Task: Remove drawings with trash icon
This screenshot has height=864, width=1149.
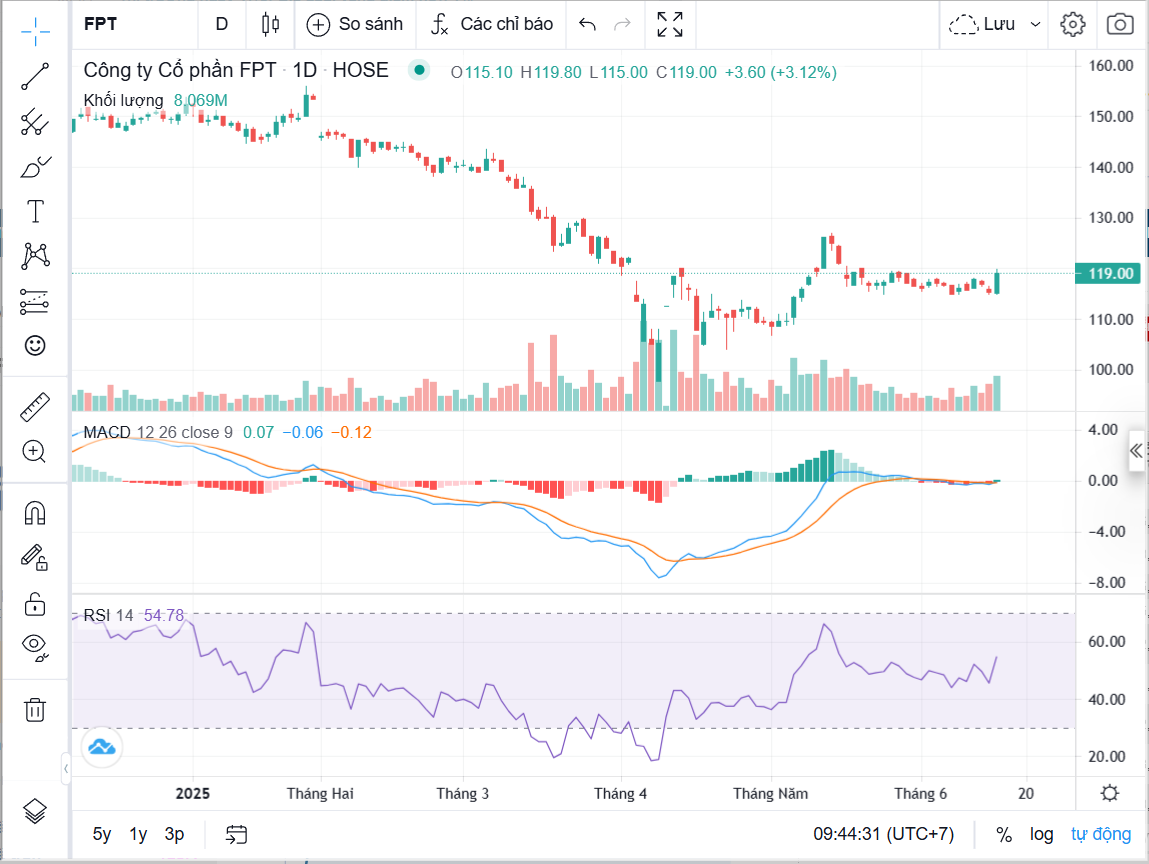Action: click(35, 709)
